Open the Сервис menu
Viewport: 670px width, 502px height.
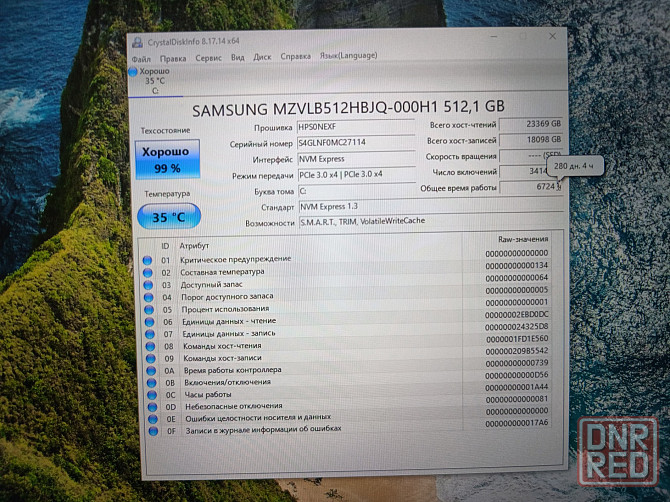pyautogui.click(x=208, y=58)
